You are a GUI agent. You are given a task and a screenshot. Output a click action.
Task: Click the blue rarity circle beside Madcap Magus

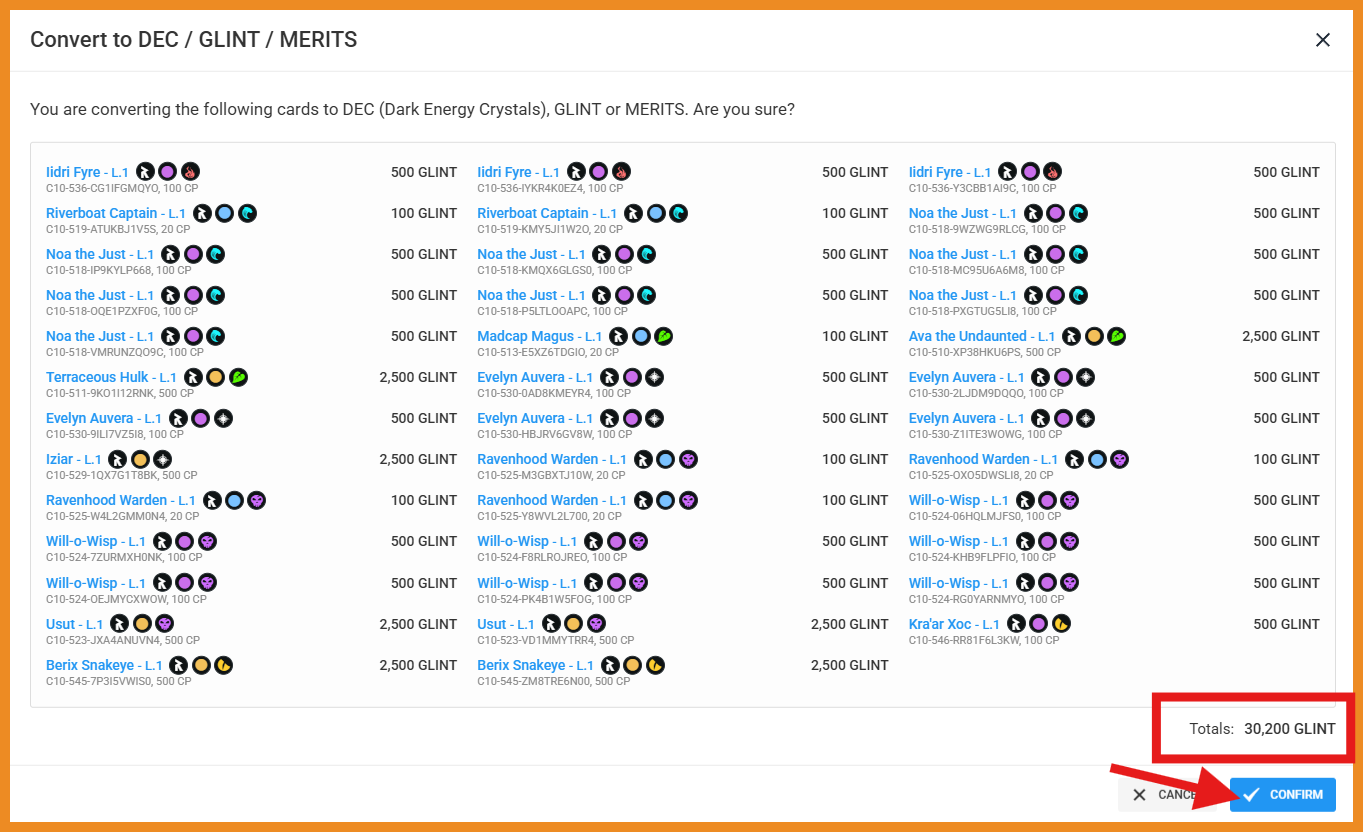641,337
